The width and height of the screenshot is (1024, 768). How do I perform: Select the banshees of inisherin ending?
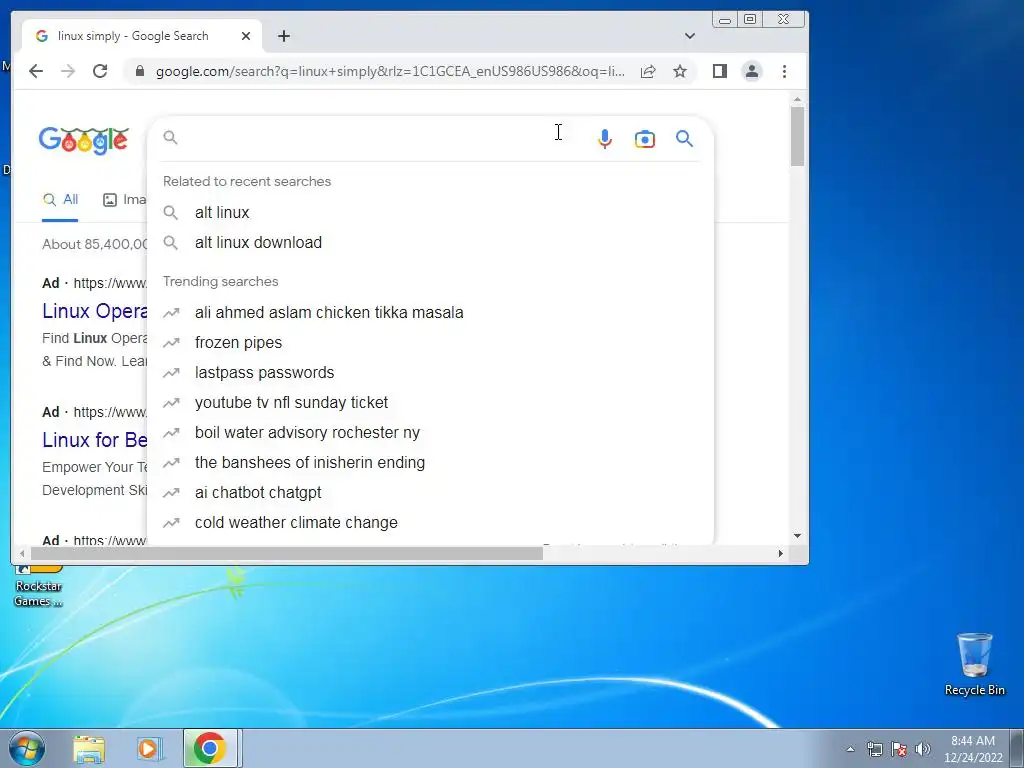pyautogui.click(x=430, y=462)
